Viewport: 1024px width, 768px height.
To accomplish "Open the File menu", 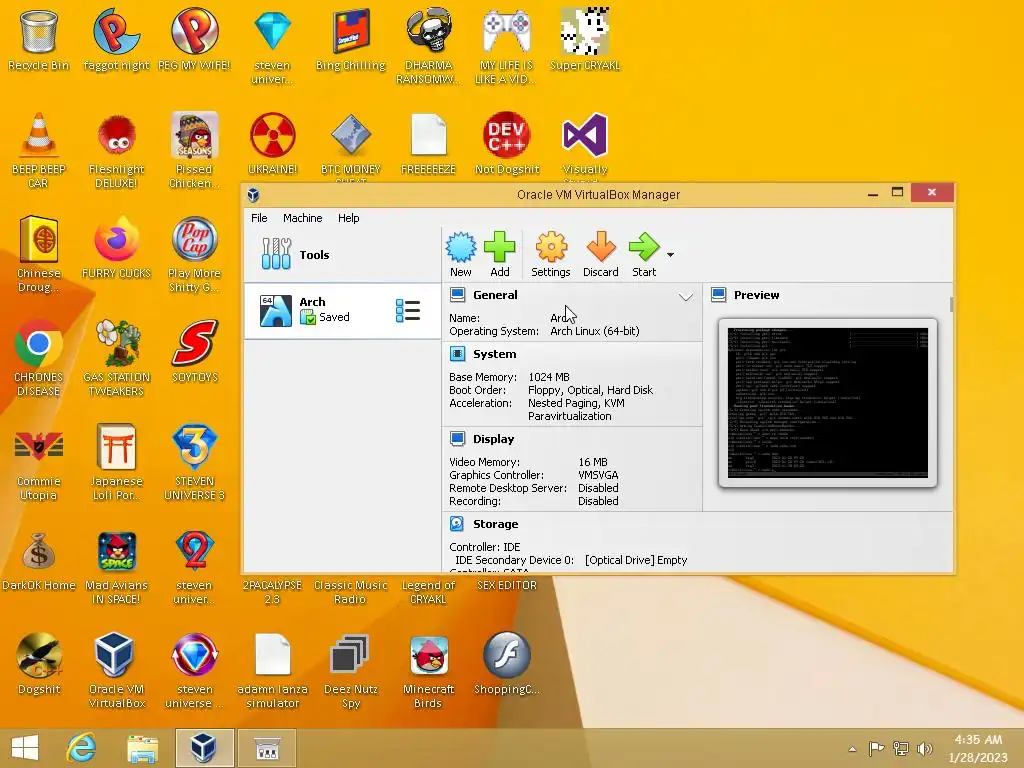I will pyautogui.click(x=259, y=218).
